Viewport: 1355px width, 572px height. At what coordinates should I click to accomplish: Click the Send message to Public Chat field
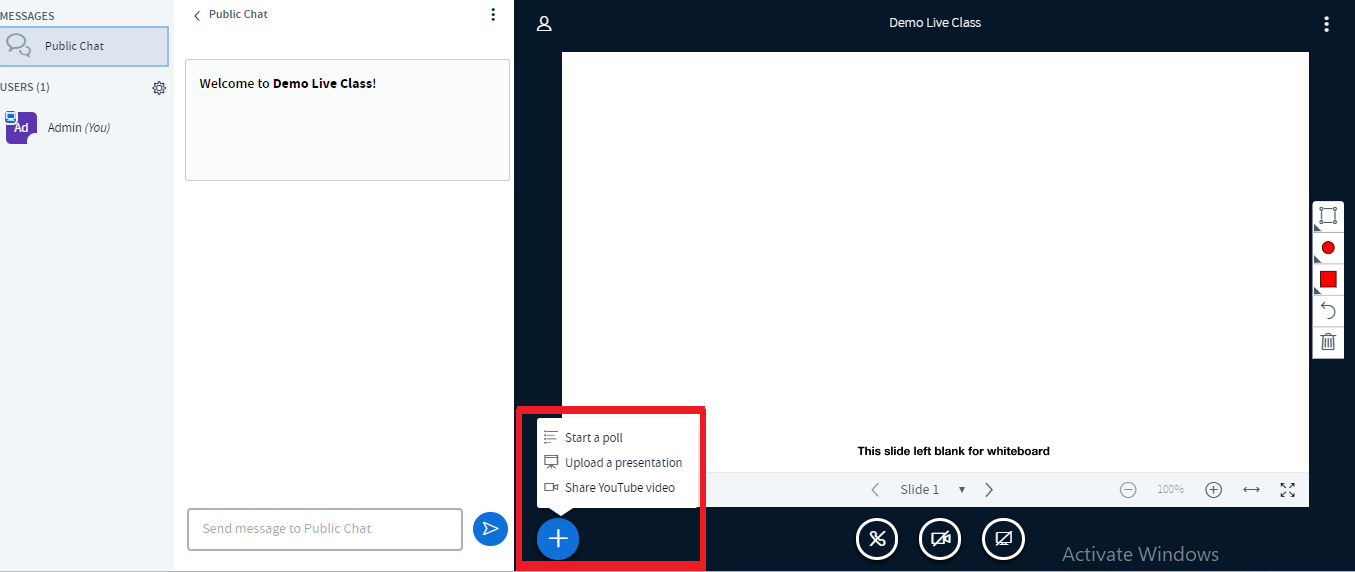[324, 529]
